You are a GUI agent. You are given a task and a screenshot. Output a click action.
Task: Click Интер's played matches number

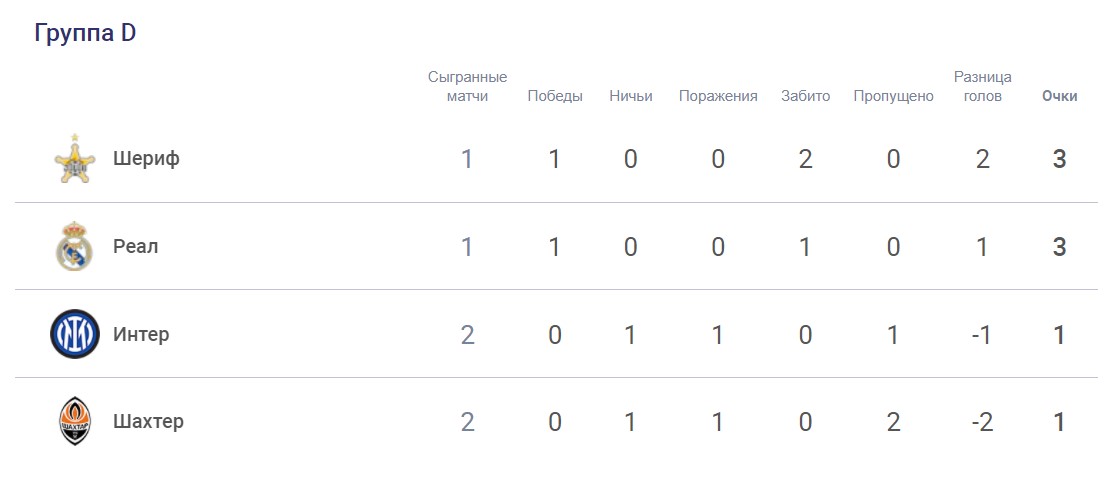[467, 334]
